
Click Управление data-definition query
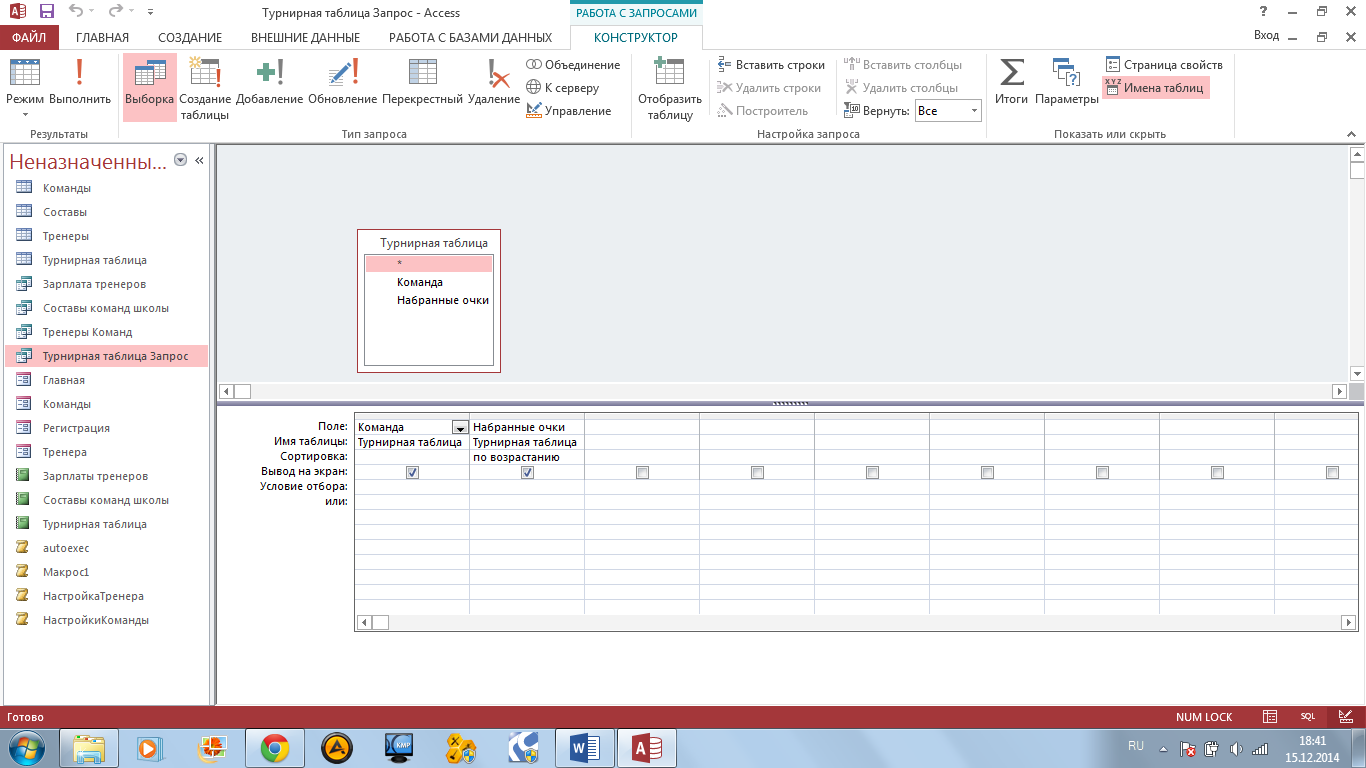click(x=569, y=111)
